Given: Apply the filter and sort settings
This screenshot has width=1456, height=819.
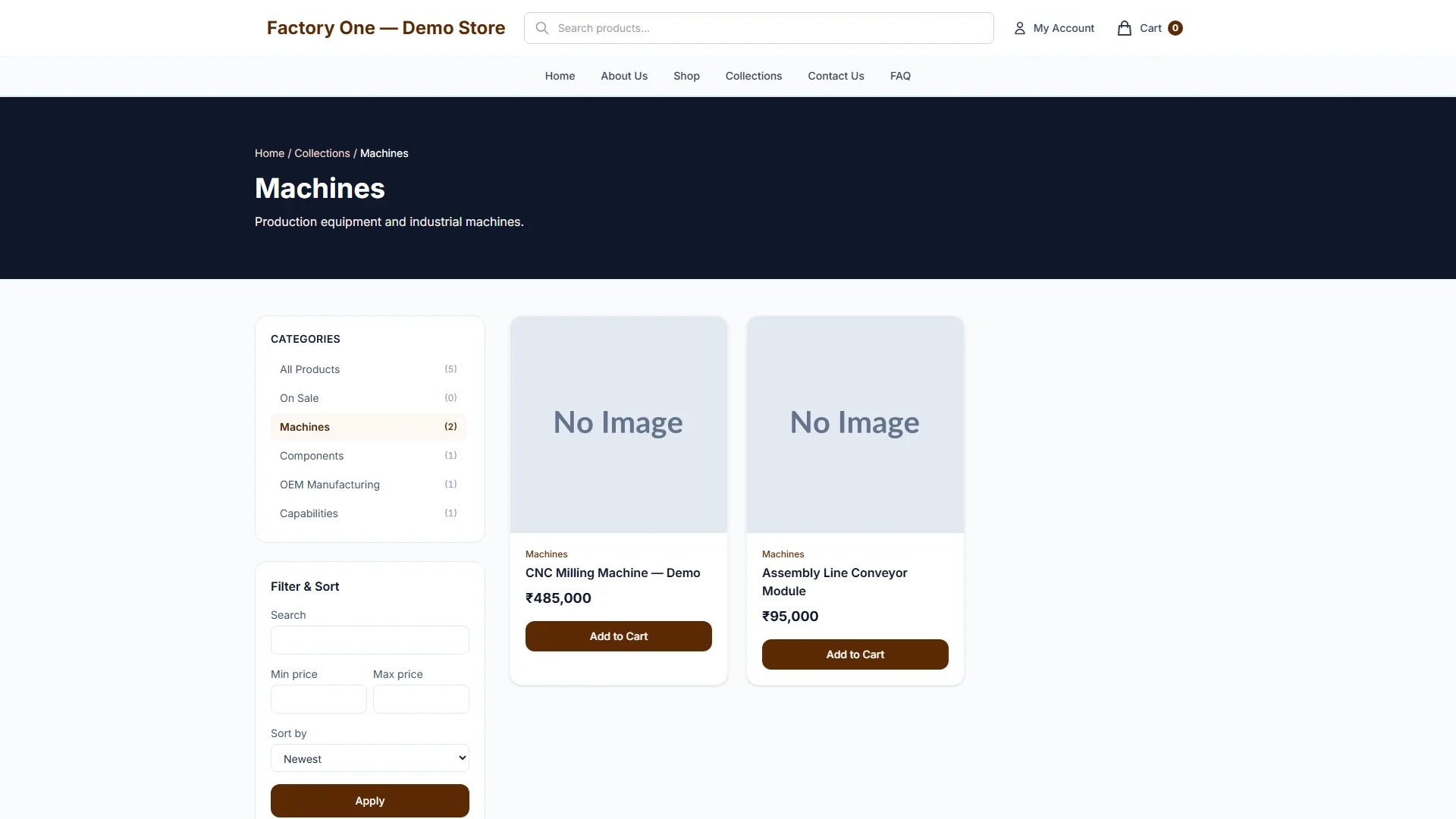Looking at the screenshot, I should point(370,801).
